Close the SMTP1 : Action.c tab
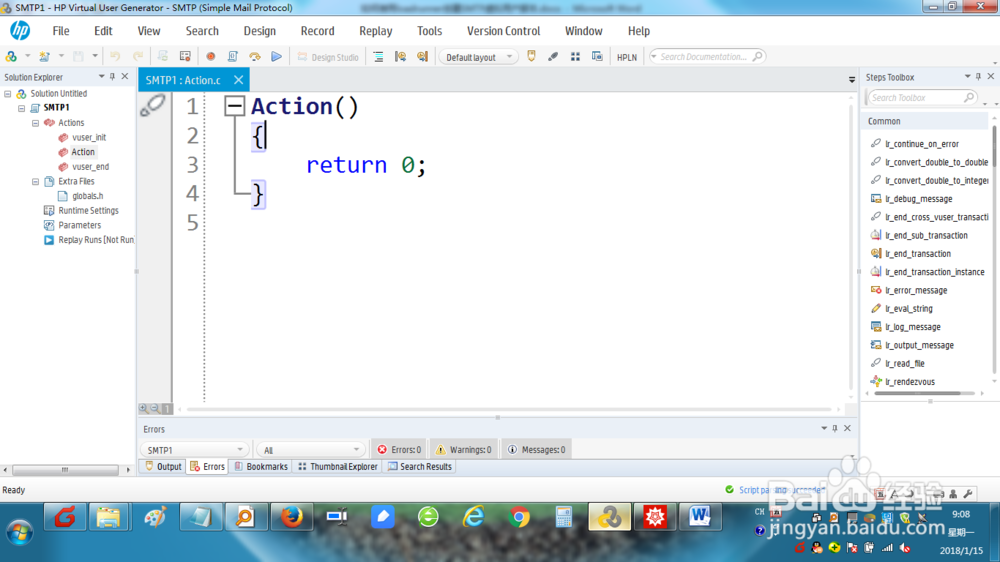Image resolution: width=1000 pixels, height=562 pixels. 239,80
